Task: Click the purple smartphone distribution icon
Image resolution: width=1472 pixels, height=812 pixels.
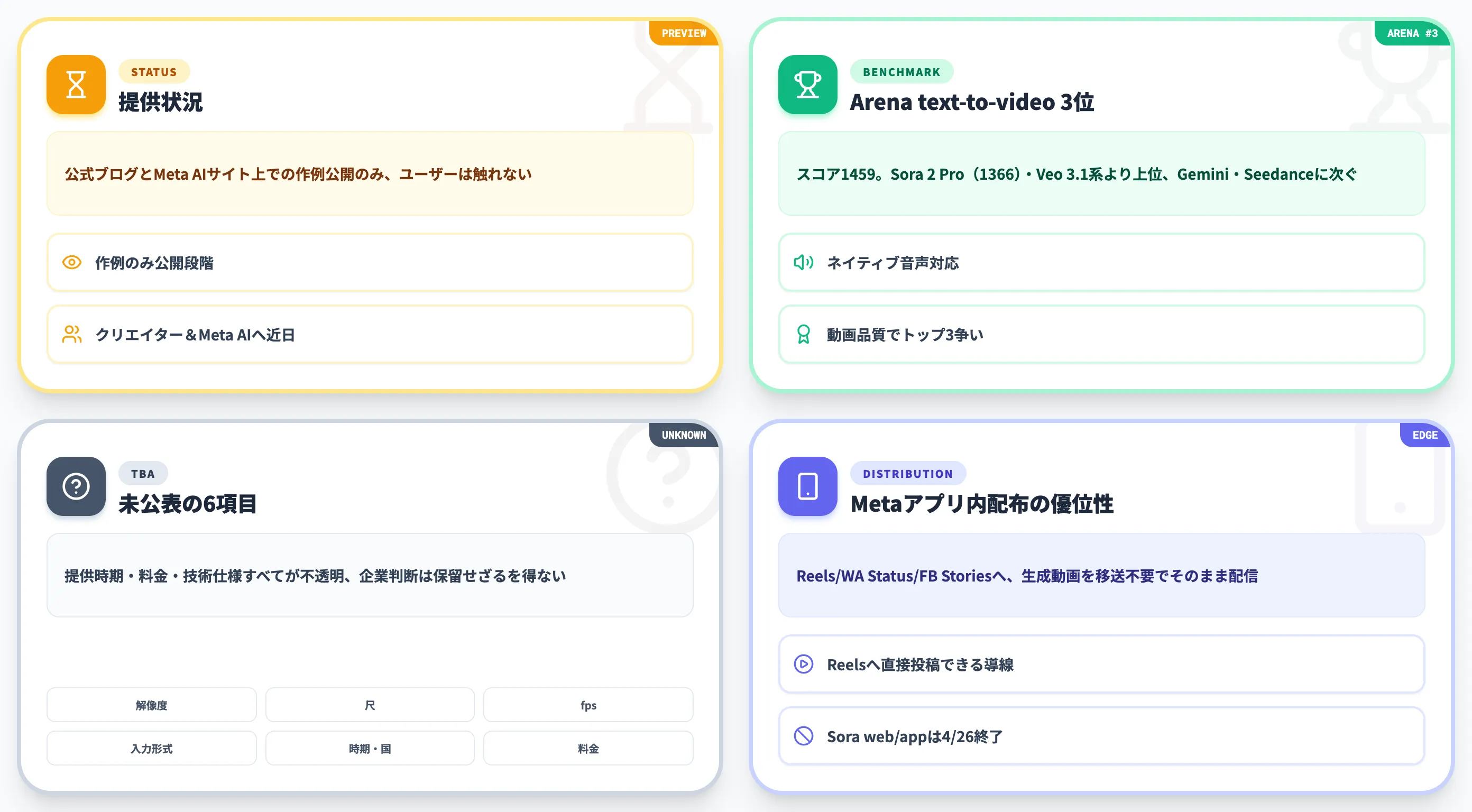Action: point(807,486)
